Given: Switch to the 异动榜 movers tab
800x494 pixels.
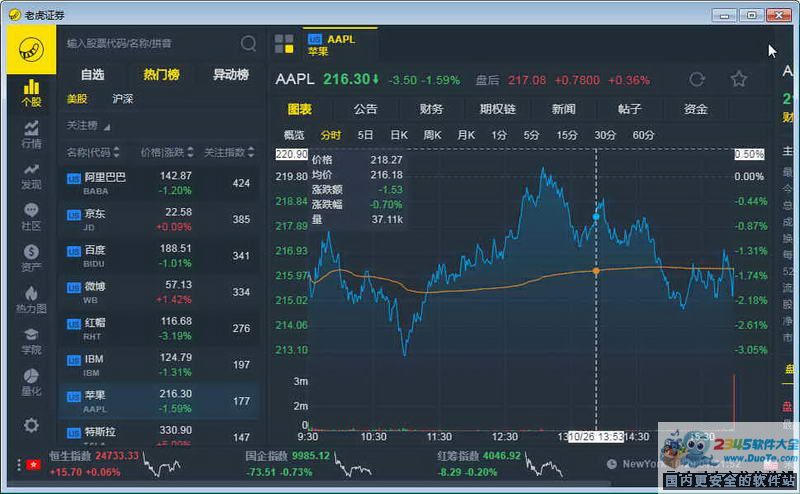Looking at the screenshot, I should [x=231, y=75].
